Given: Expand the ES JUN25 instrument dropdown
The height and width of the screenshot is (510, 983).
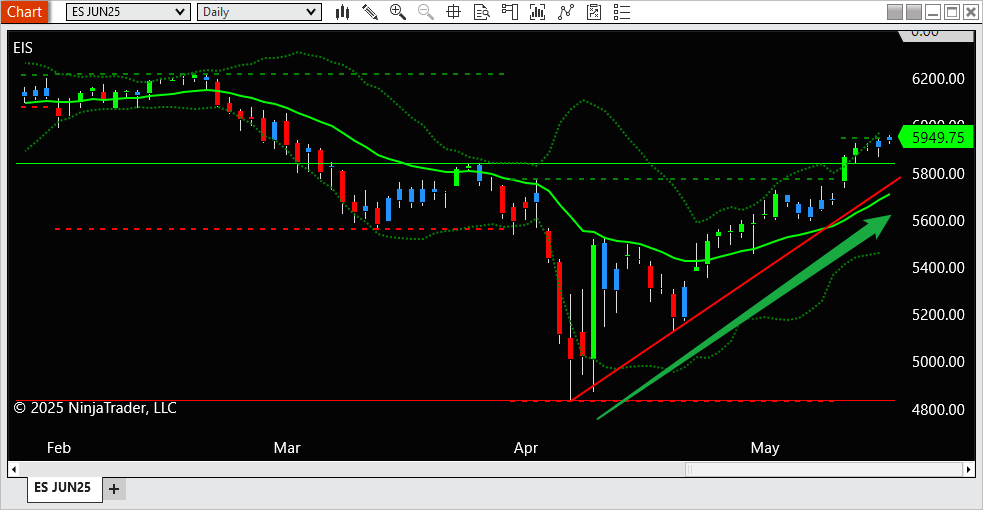Looking at the screenshot, I should click(128, 12).
